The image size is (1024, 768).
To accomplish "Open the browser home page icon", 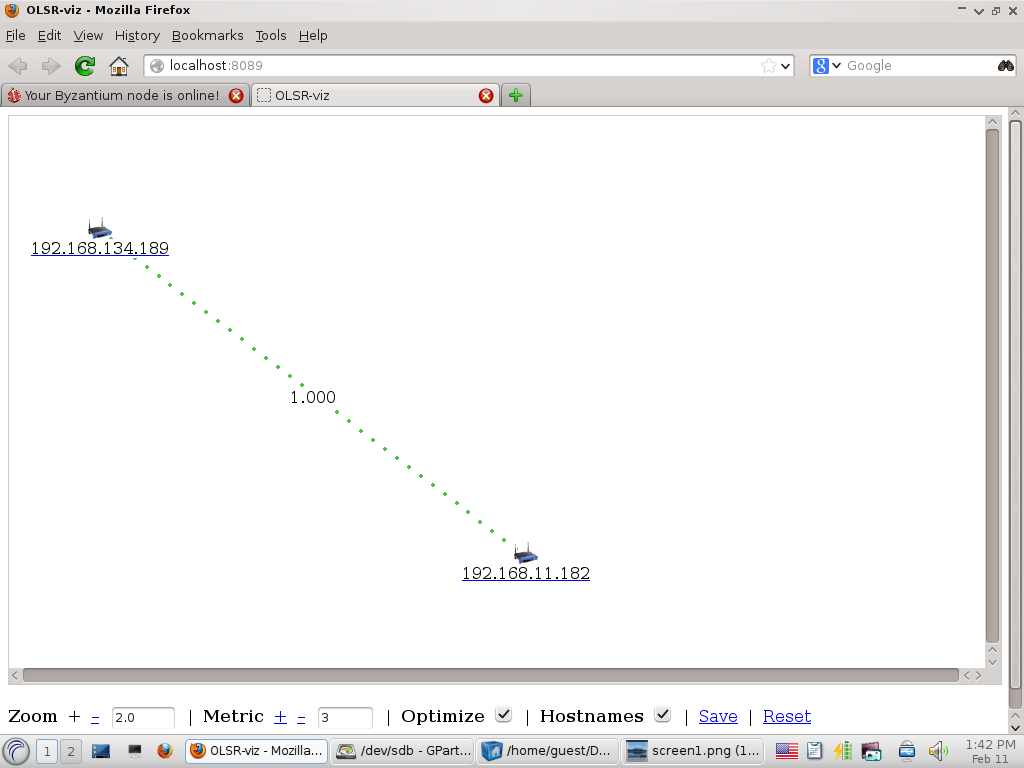I will pos(119,66).
